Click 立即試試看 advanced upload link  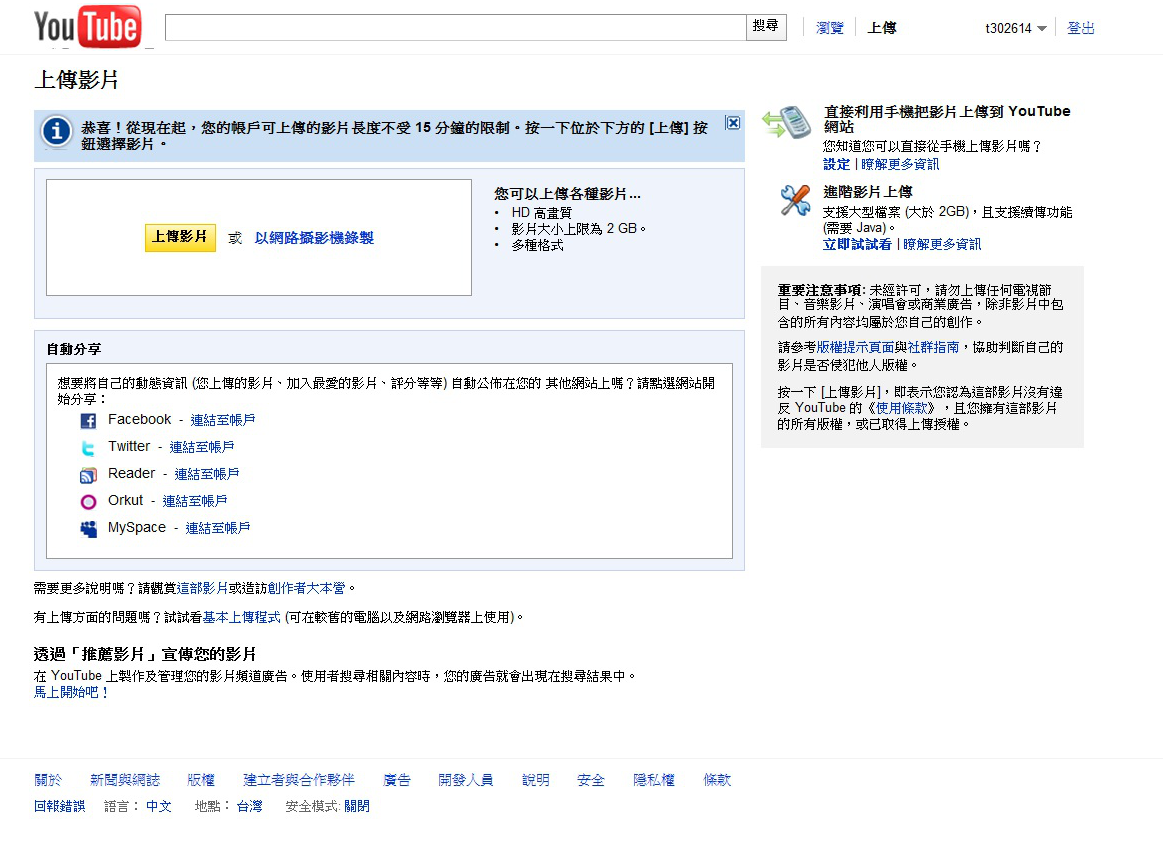857,245
